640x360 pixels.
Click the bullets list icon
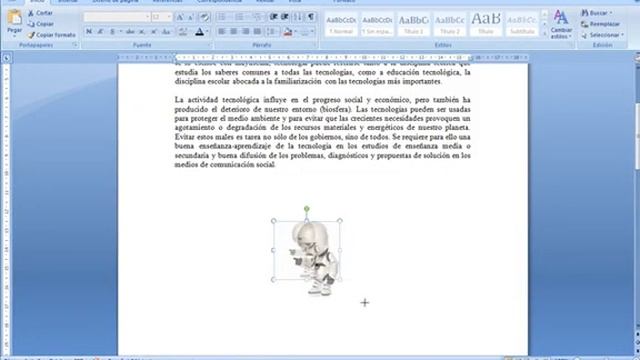tap(222, 17)
